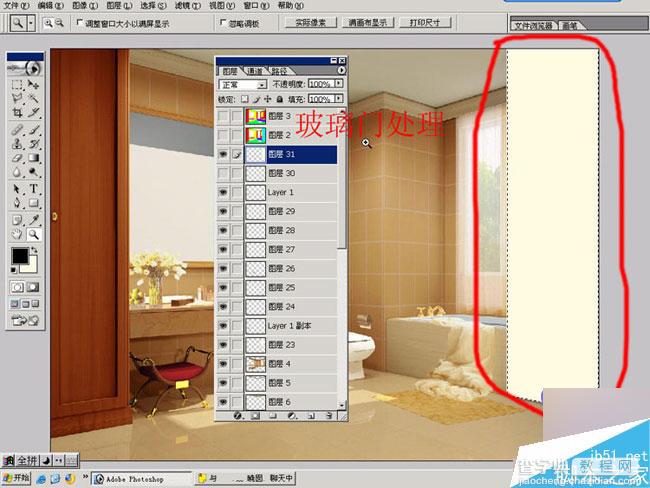Swap foreground and background colors
The image size is (650, 488).
pos(34,250)
